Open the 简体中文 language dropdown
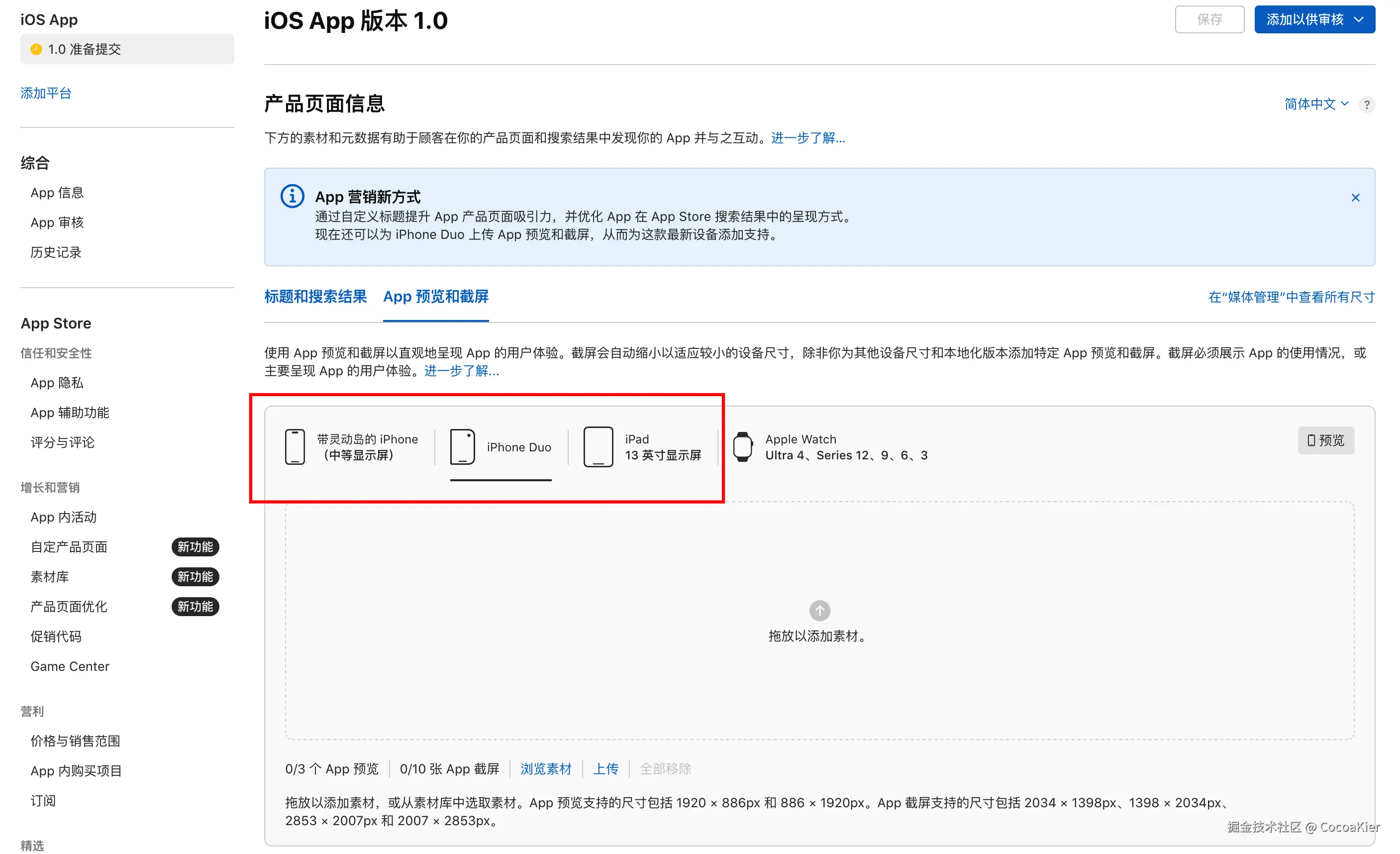Screen dimensions: 1400x854 1316,104
